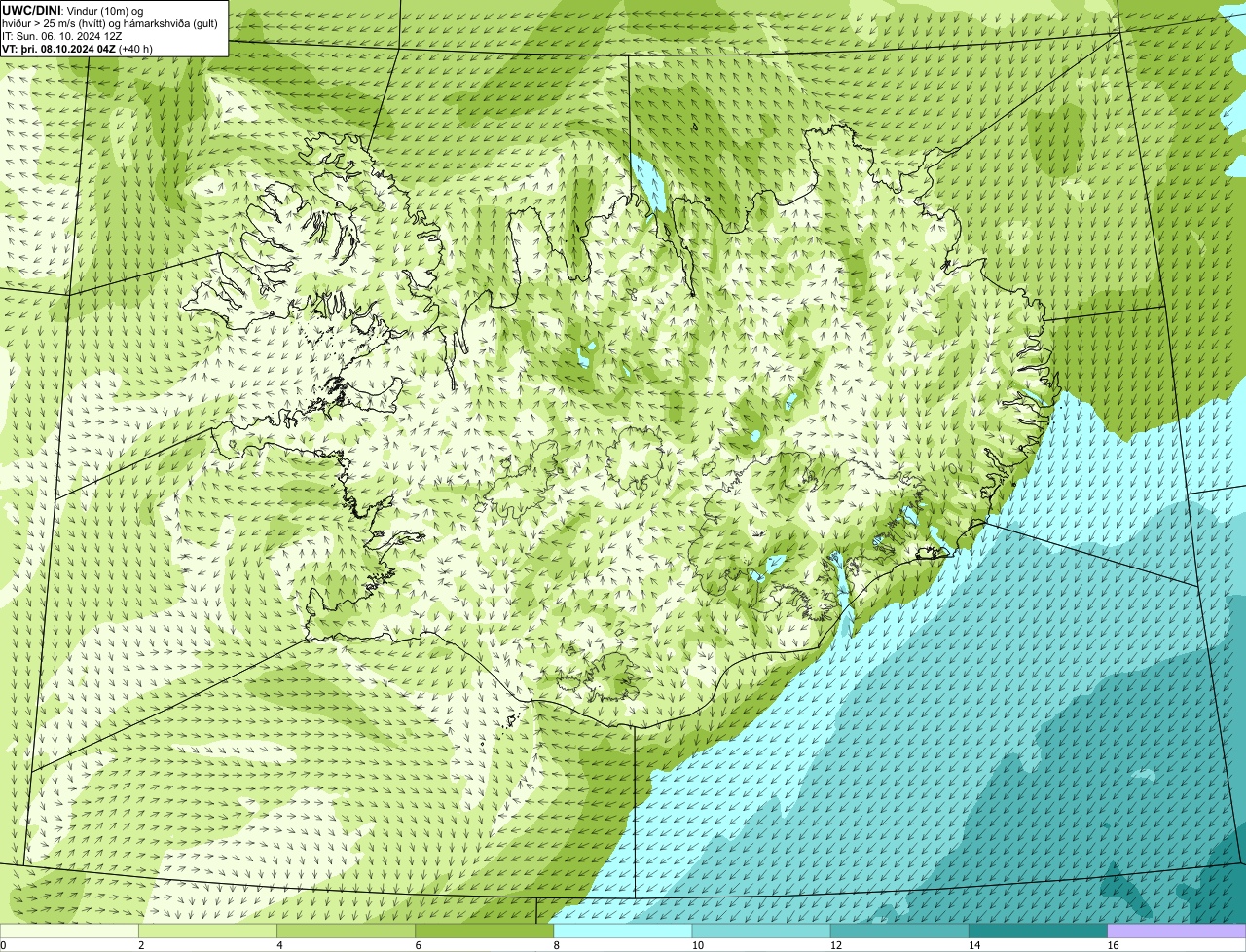Select the 'IT: Sun. 06. 10. 2024 12Z' line
The image size is (1246, 952).
click(x=61, y=36)
